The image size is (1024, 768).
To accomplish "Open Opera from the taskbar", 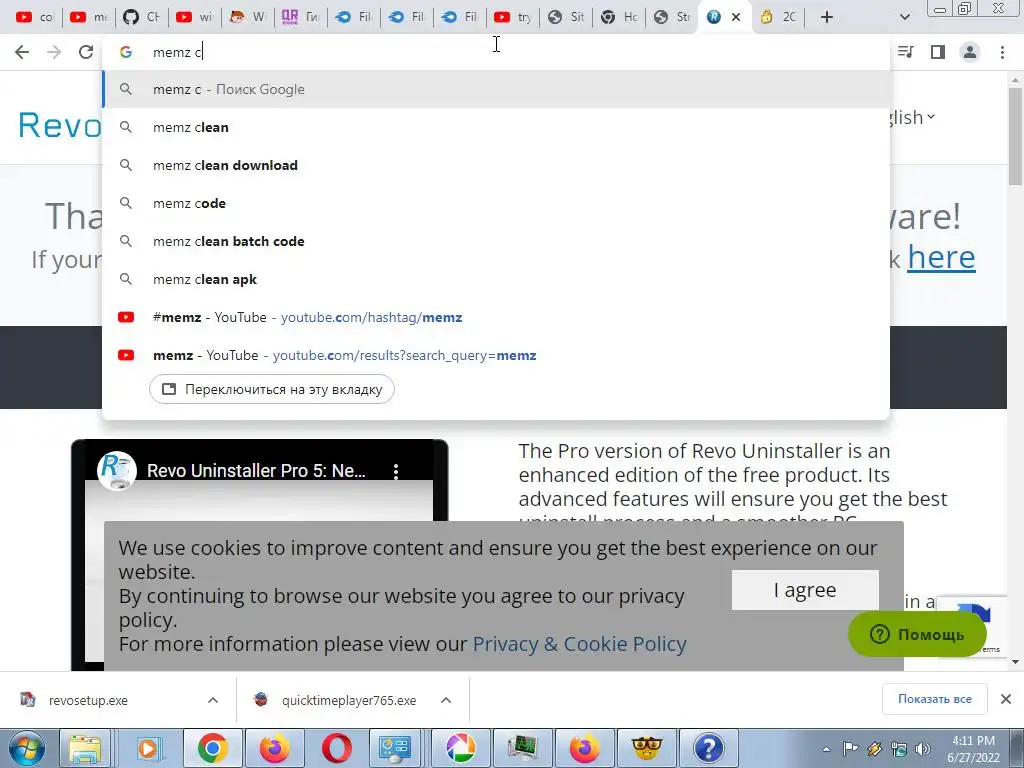I will [x=336, y=748].
